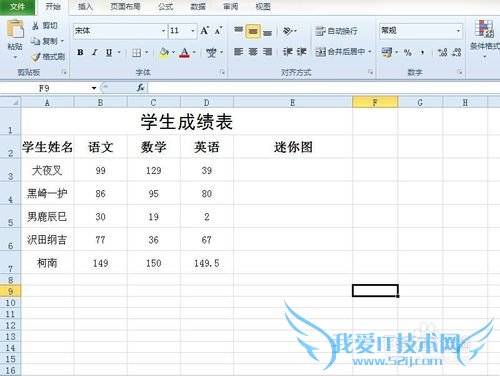This screenshot has height=376, width=500.
Task: Apply comma style
Action: (x=423, y=52)
